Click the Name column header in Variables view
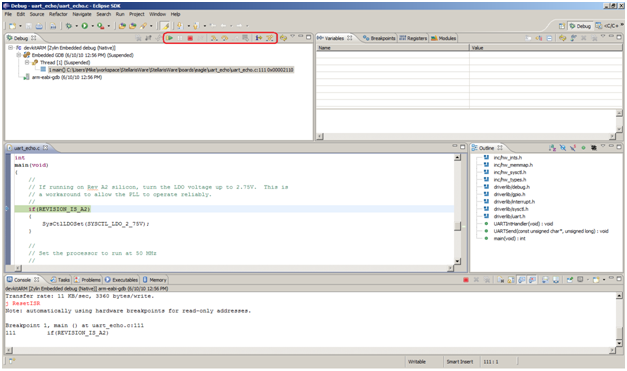This screenshot has height=371, width=627. 392,48
